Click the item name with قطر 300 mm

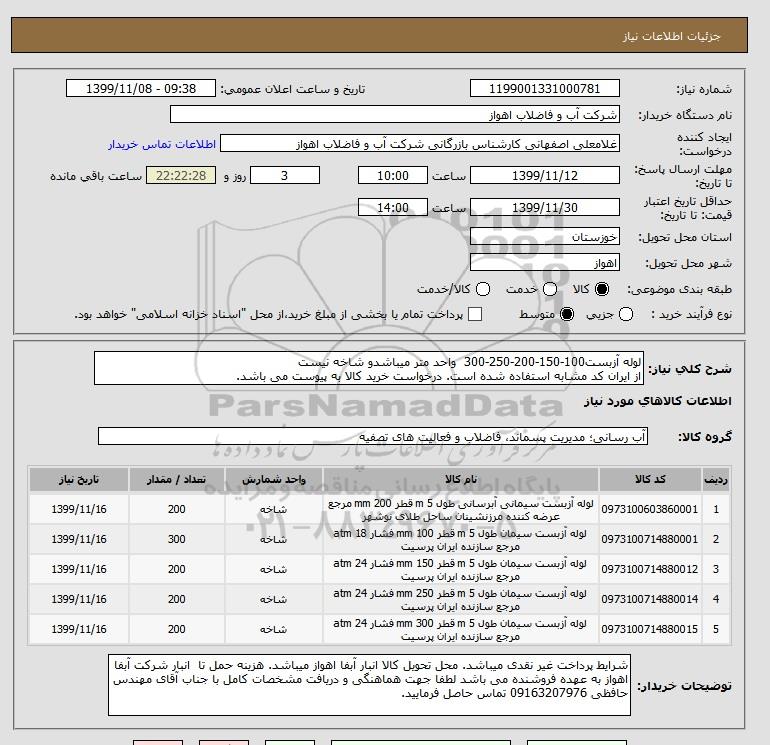(x=461, y=630)
